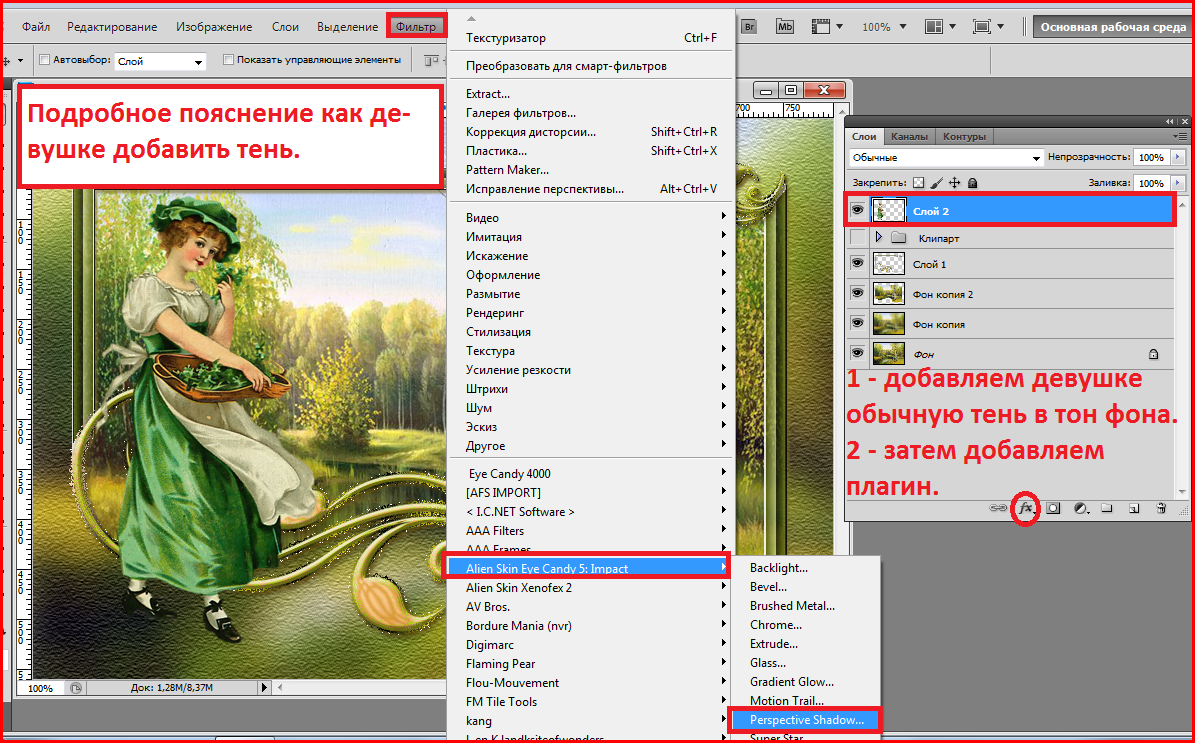
Task: Create a new group with the folder icon
Action: (x=1107, y=508)
